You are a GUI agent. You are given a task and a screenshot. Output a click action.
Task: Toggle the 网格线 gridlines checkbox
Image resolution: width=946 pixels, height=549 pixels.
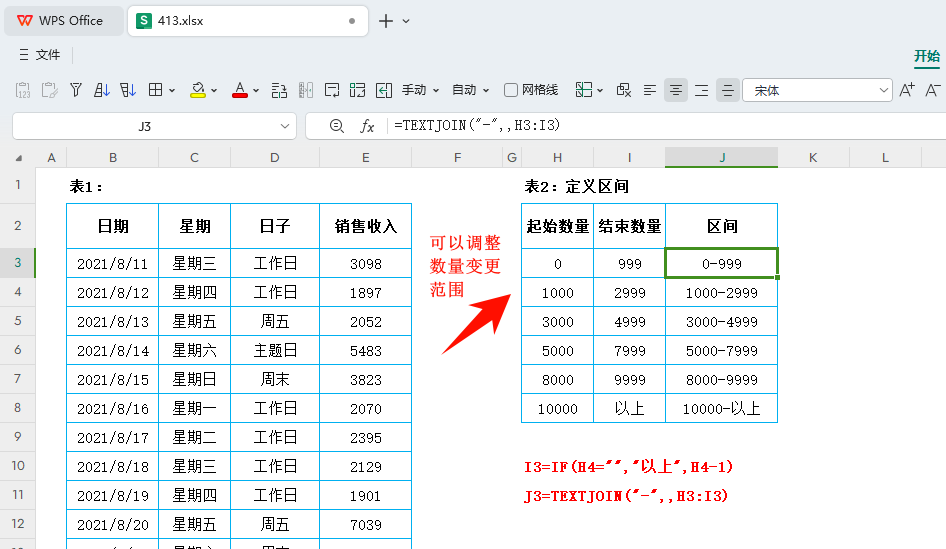[510, 90]
